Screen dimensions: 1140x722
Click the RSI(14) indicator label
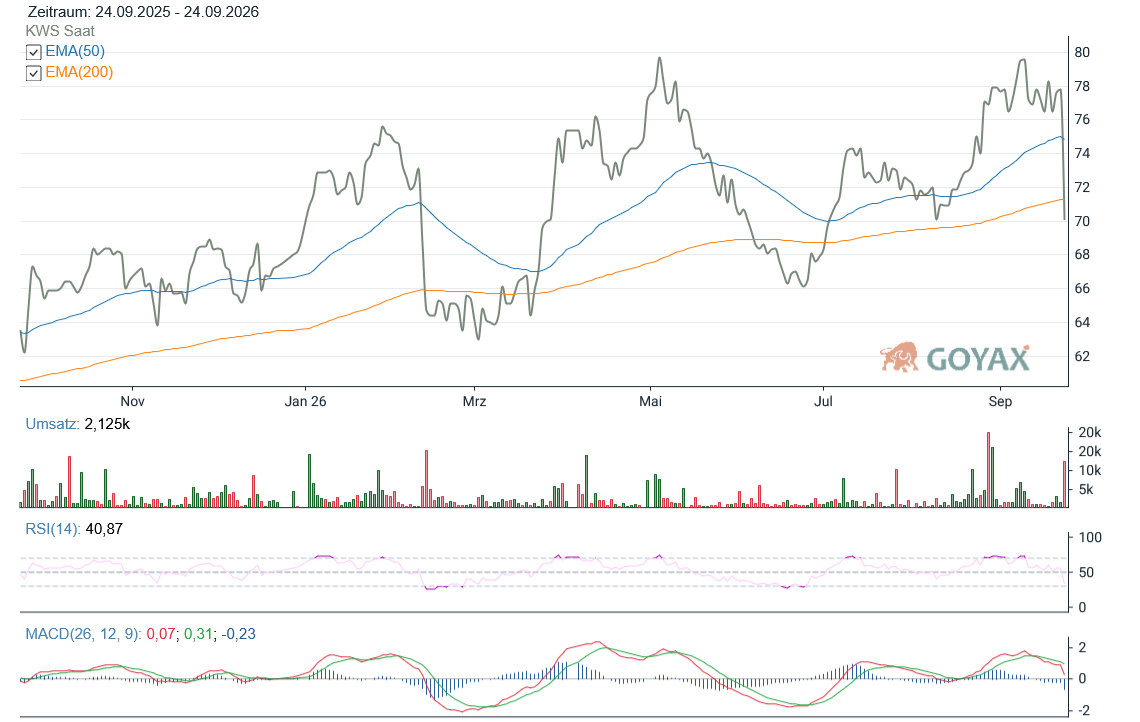point(53,529)
